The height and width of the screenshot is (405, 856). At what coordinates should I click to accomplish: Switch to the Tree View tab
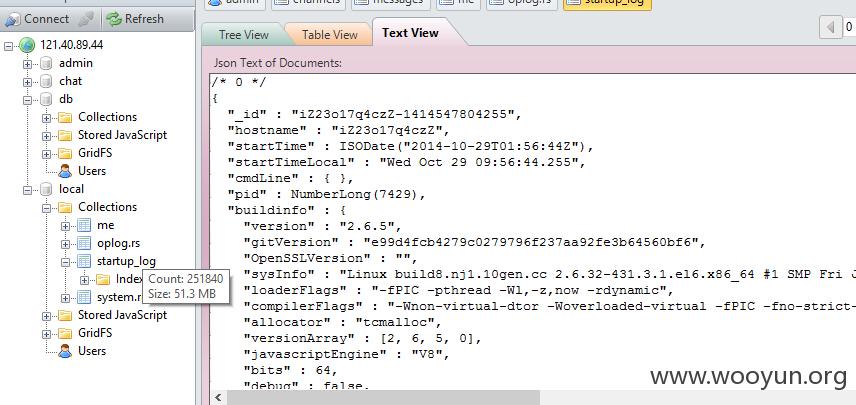tap(243, 35)
